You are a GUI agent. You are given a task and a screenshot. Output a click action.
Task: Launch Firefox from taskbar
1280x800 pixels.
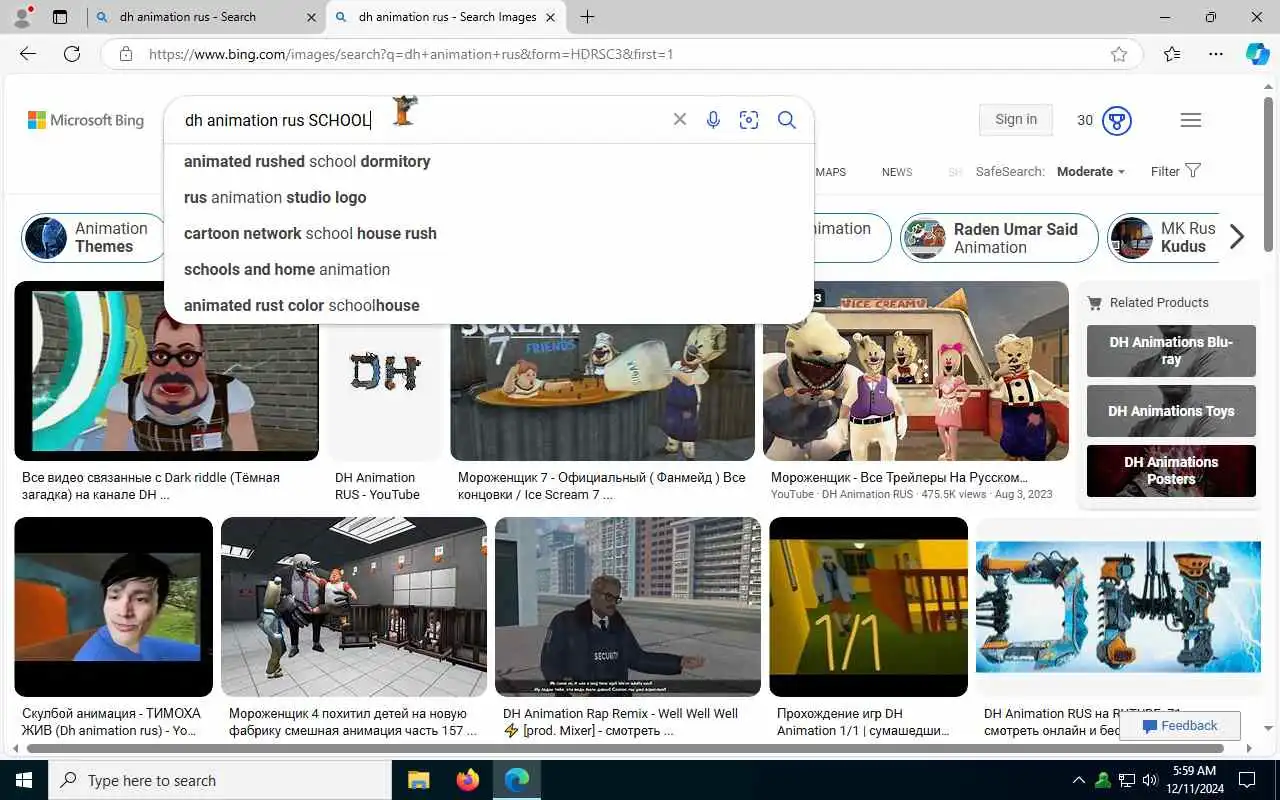(467, 780)
